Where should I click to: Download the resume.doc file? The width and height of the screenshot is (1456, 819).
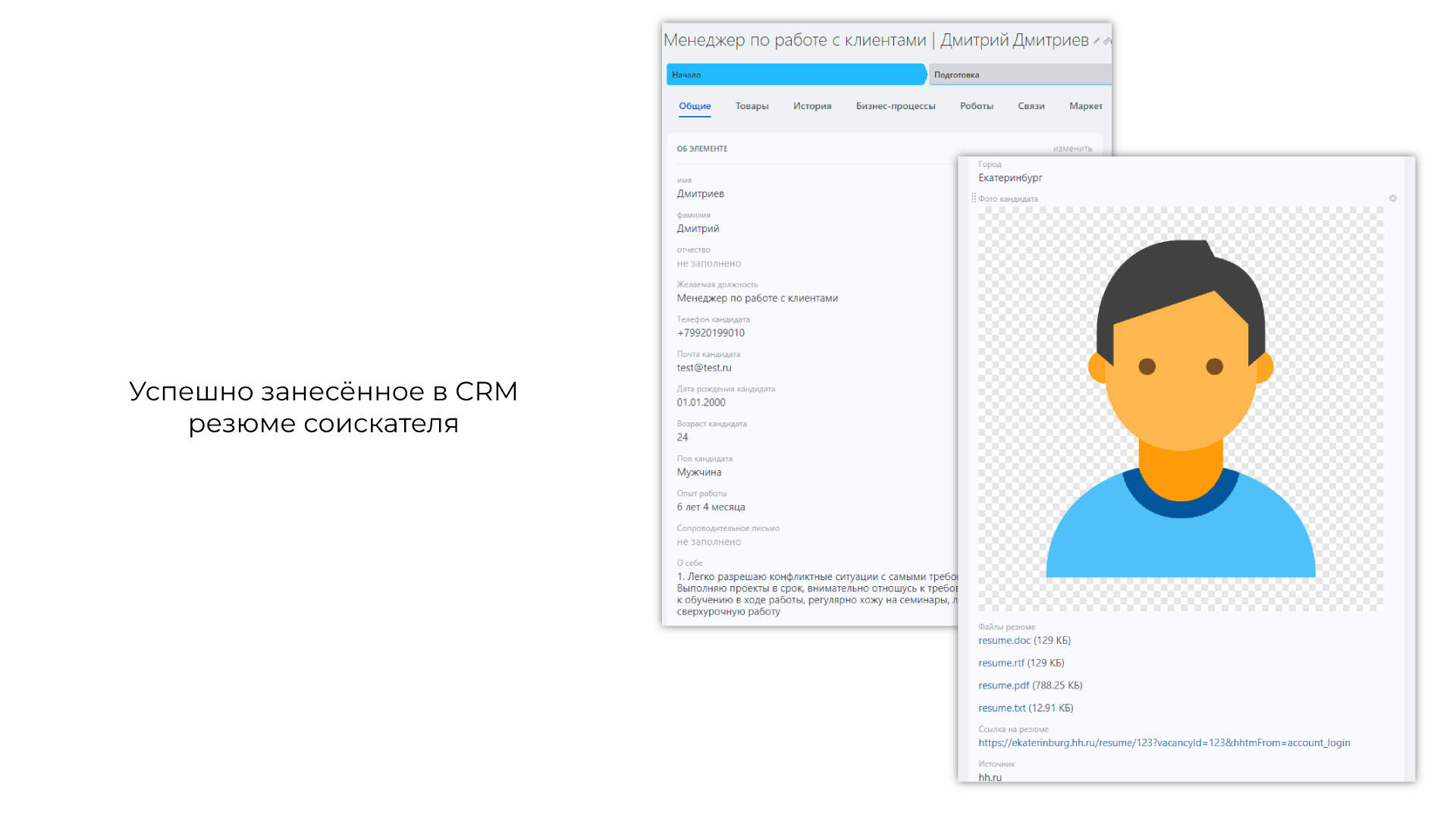1004,641
